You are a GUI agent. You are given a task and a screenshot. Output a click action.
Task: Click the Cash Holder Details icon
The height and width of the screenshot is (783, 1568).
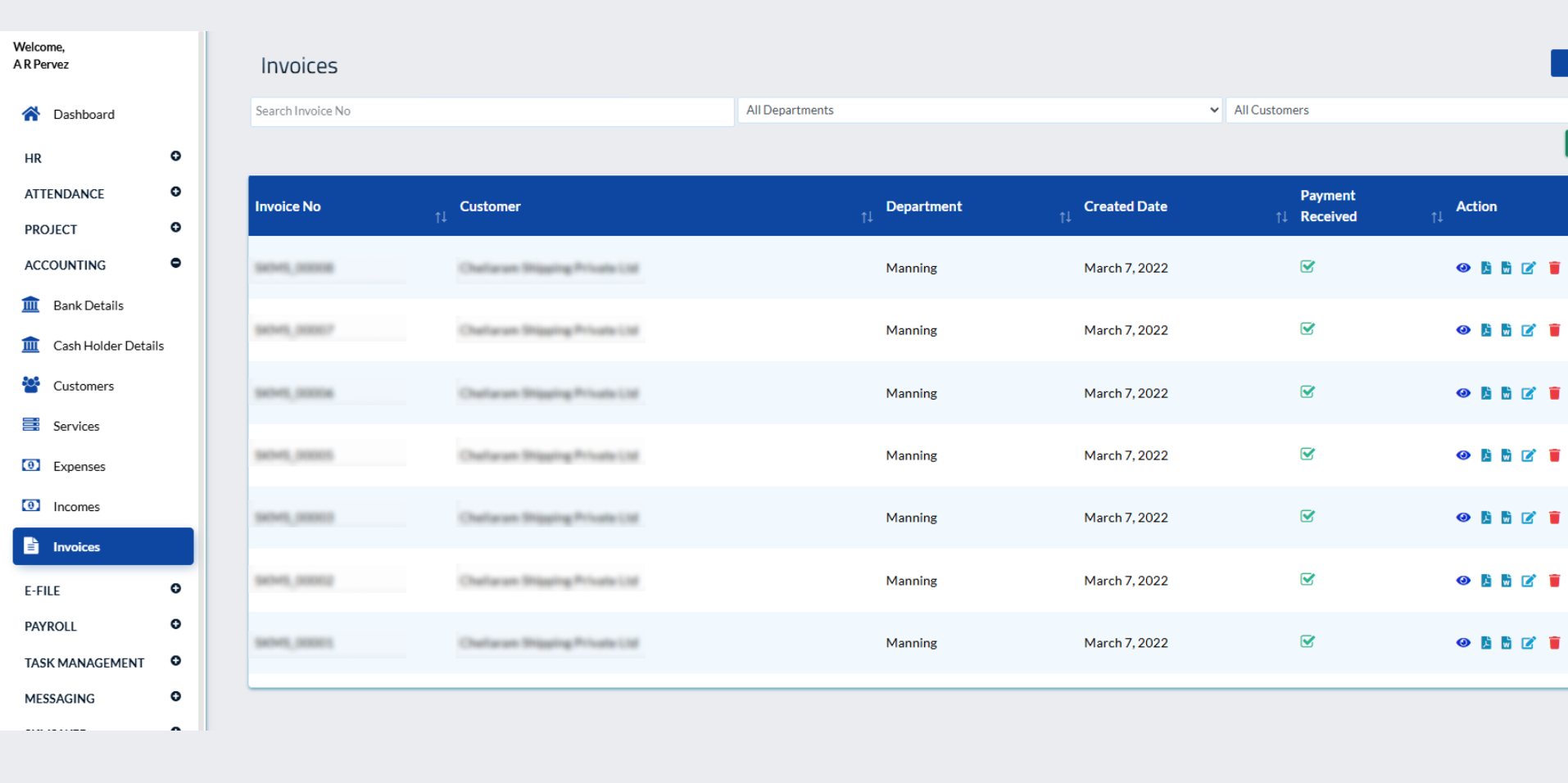(31, 345)
